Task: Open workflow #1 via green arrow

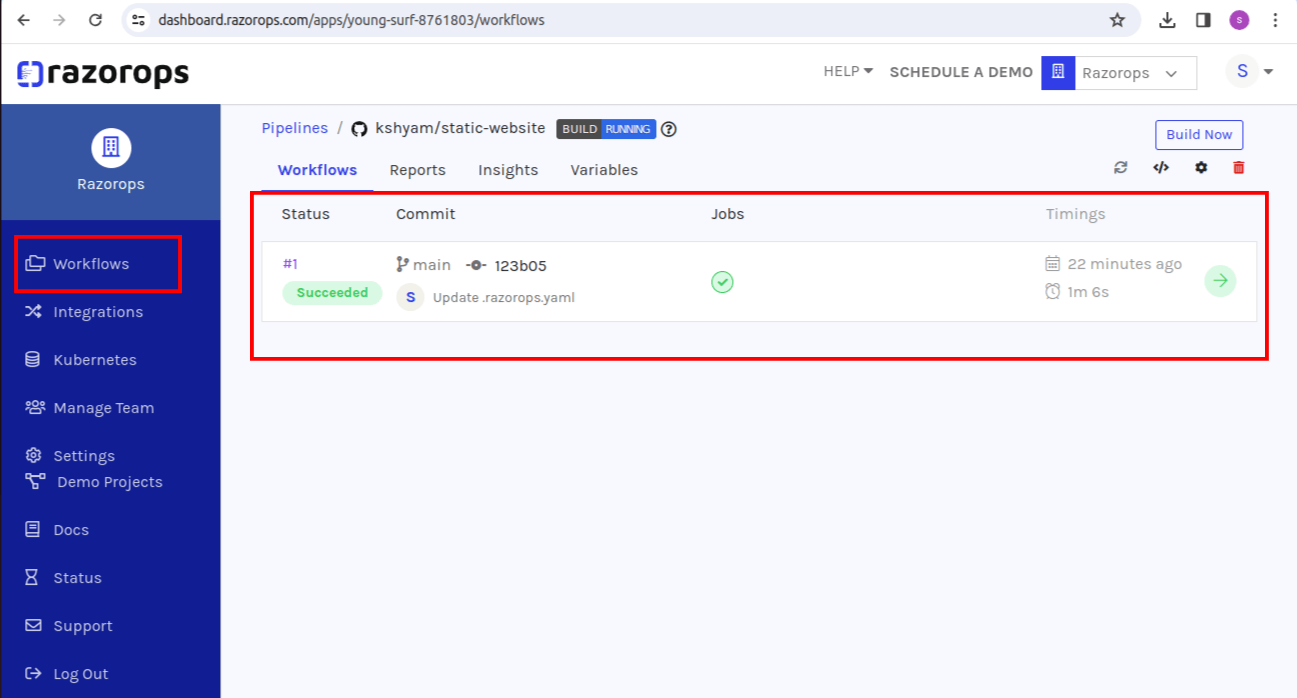Action: coord(1220,281)
